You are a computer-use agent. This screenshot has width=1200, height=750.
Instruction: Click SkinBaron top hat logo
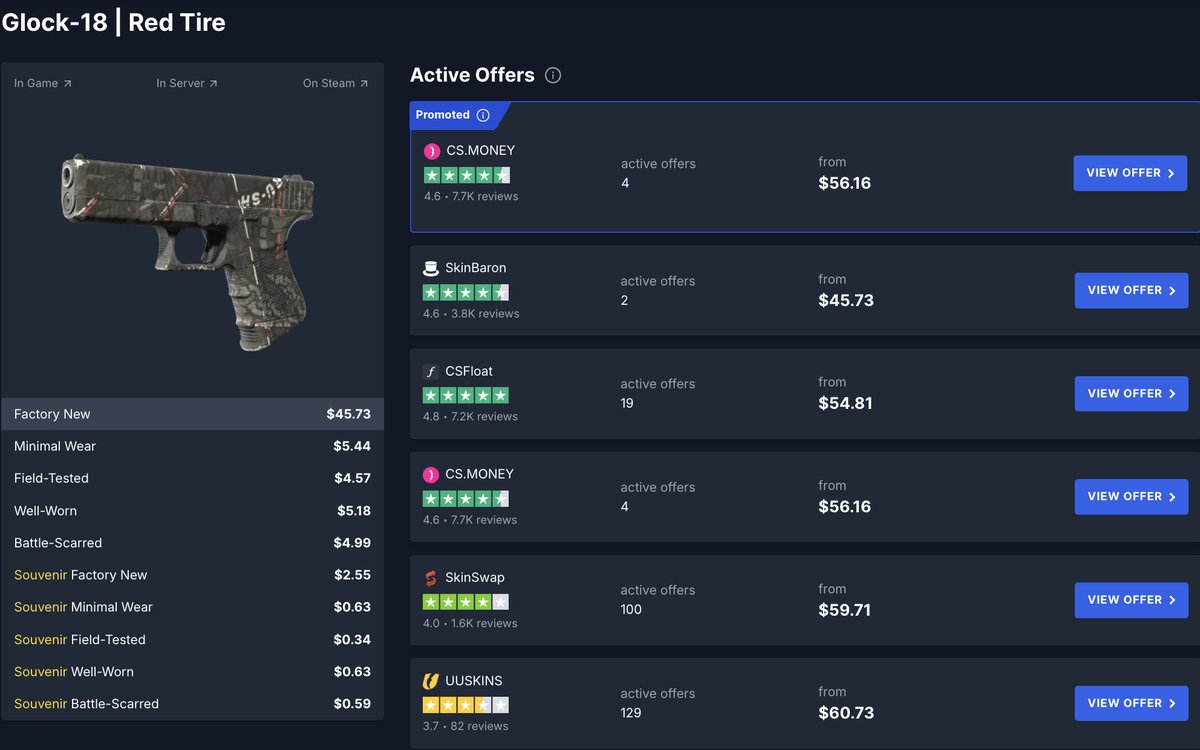431,268
